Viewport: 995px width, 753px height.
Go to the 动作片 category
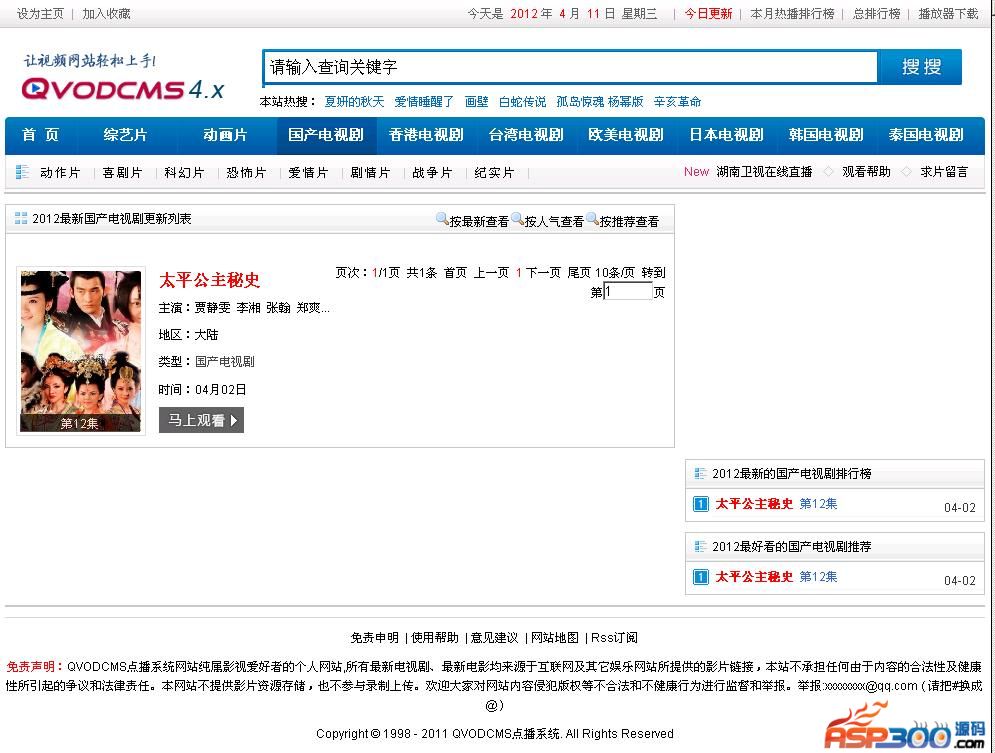[x=60, y=173]
